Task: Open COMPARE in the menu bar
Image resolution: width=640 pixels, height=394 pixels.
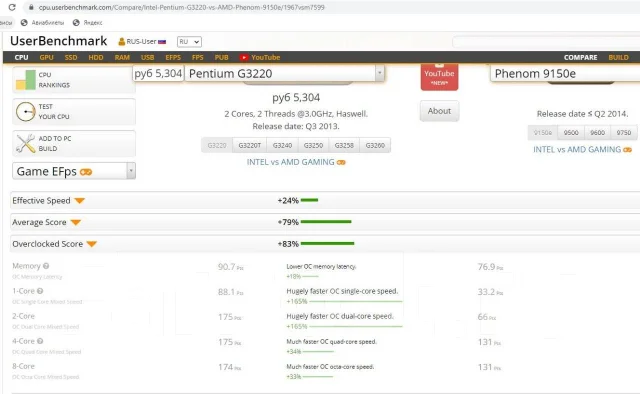Action: [580, 58]
